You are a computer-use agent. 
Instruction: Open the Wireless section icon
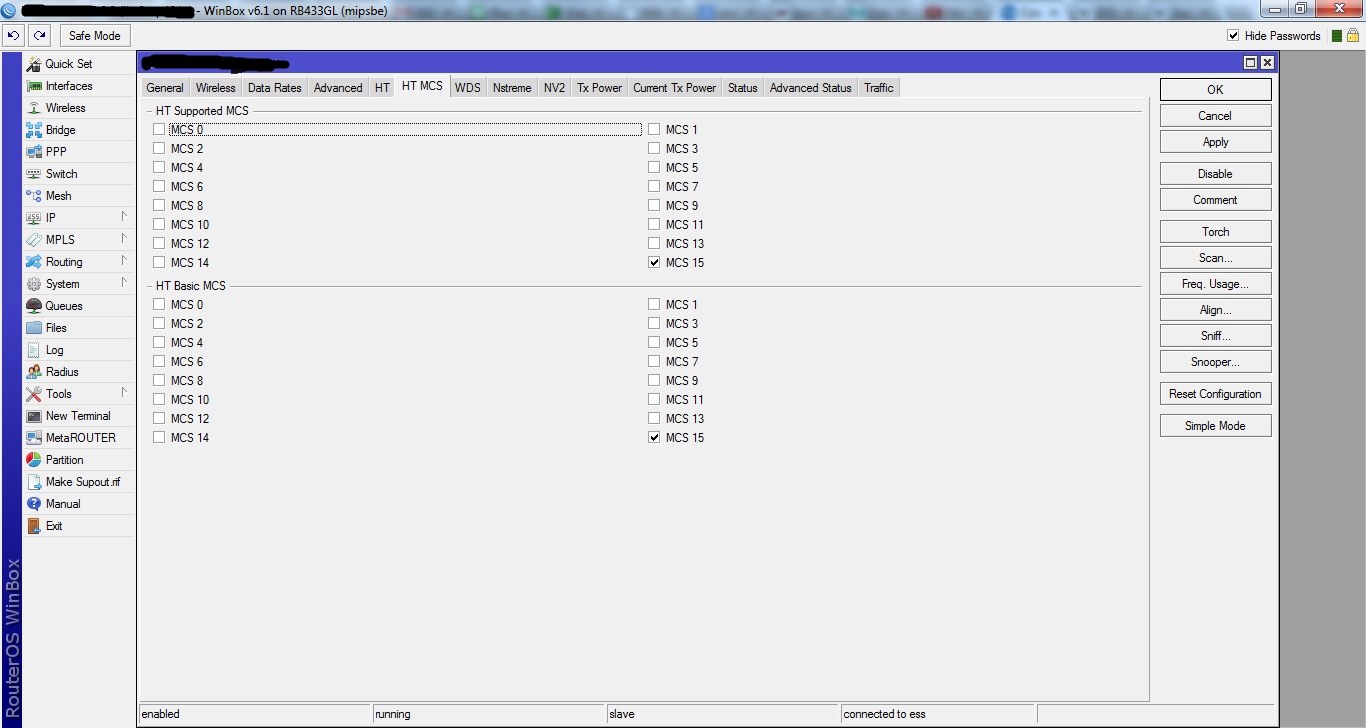tap(34, 108)
